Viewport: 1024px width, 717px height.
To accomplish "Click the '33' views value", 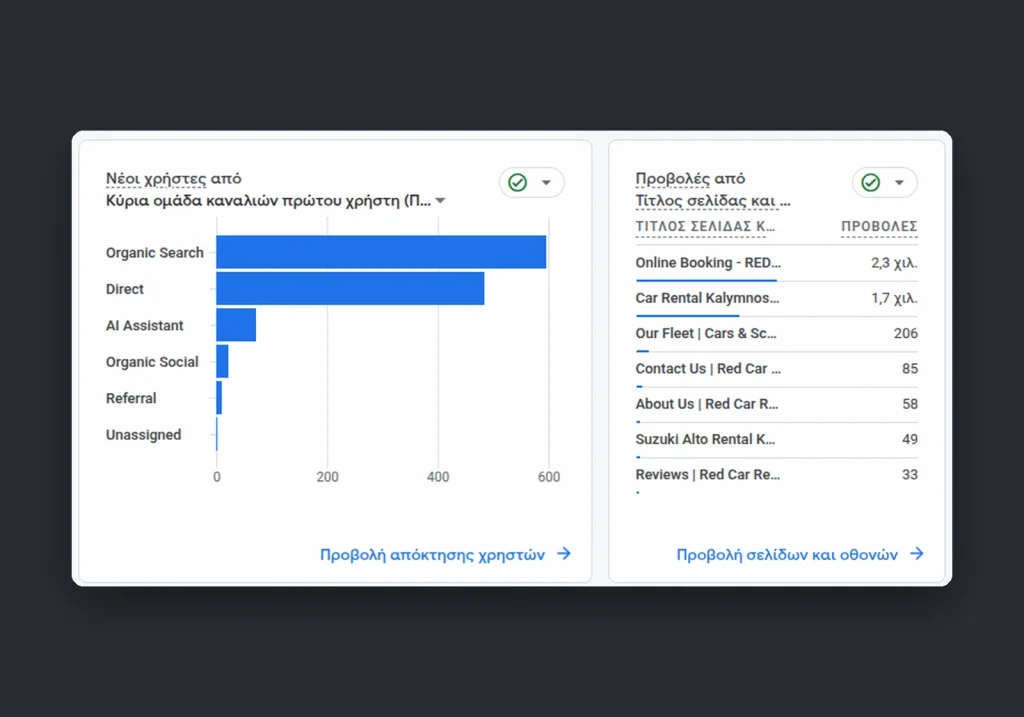I will tap(910, 474).
